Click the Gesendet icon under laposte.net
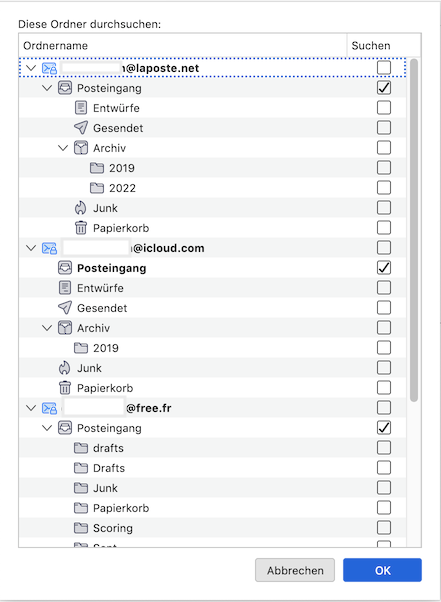 coord(81,128)
